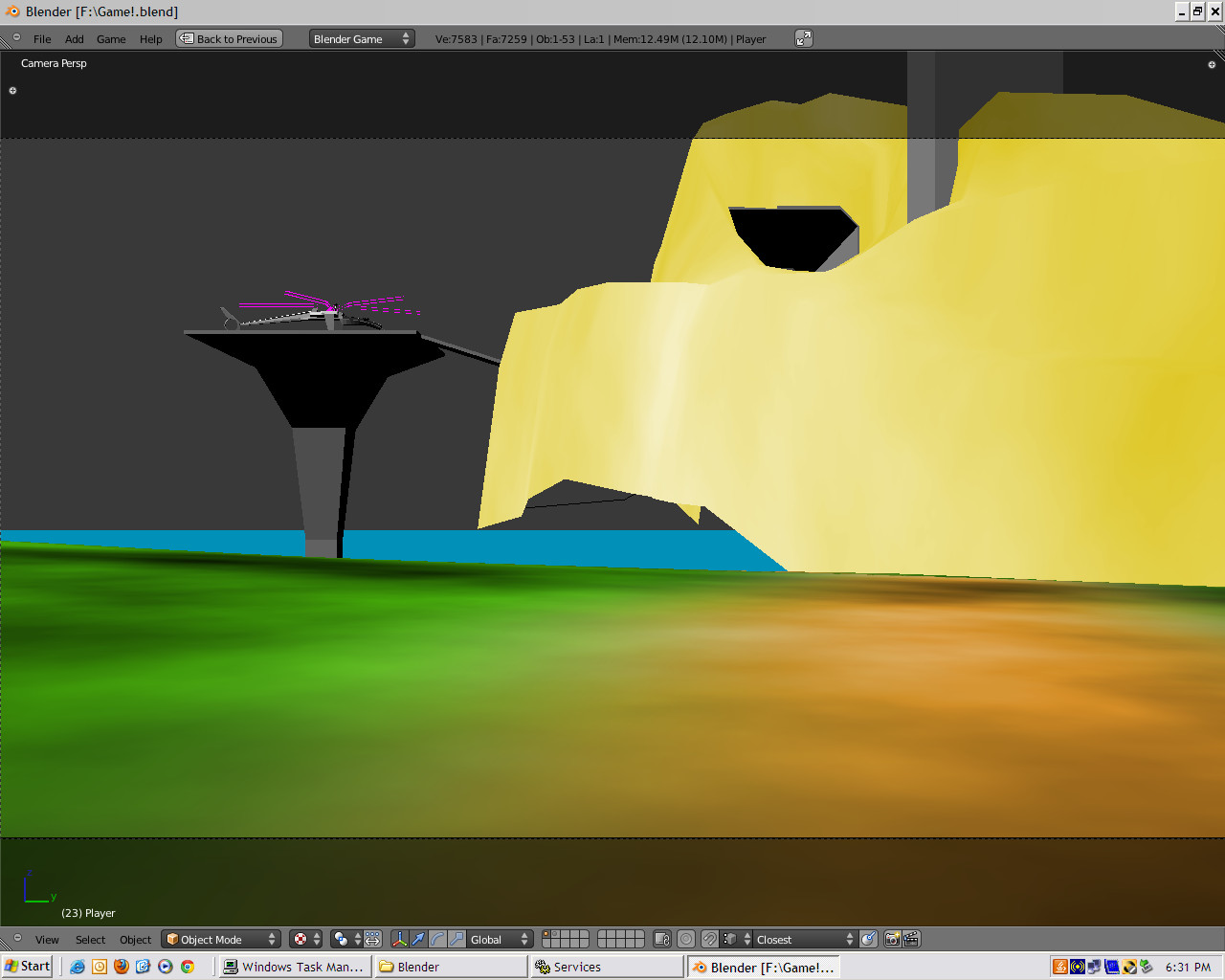Open the File menu
1225x980 pixels.
tap(42, 39)
